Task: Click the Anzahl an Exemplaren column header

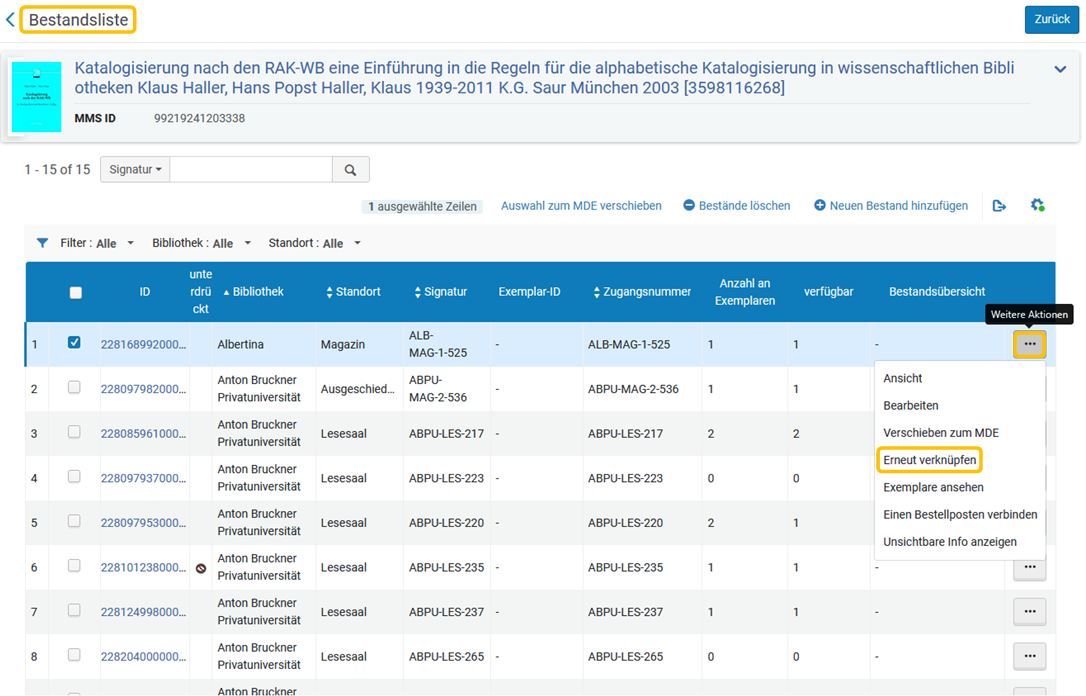Action: (x=745, y=292)
